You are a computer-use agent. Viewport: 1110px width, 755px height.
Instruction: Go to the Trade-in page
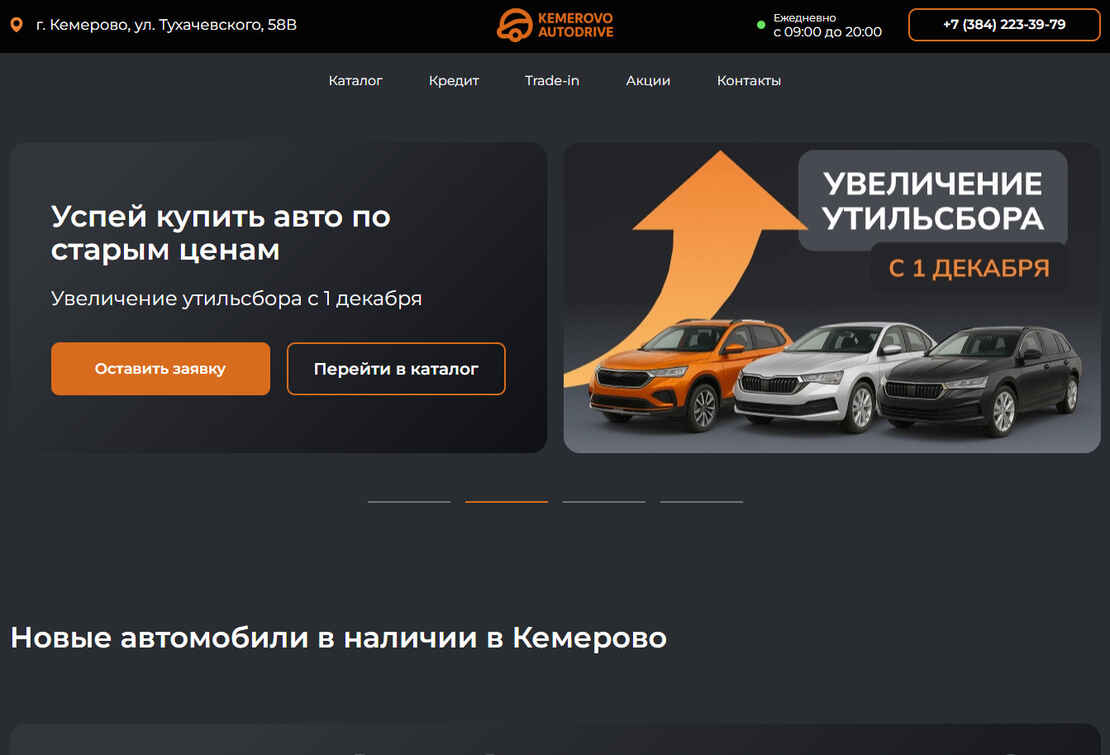(x=552, y=80)
